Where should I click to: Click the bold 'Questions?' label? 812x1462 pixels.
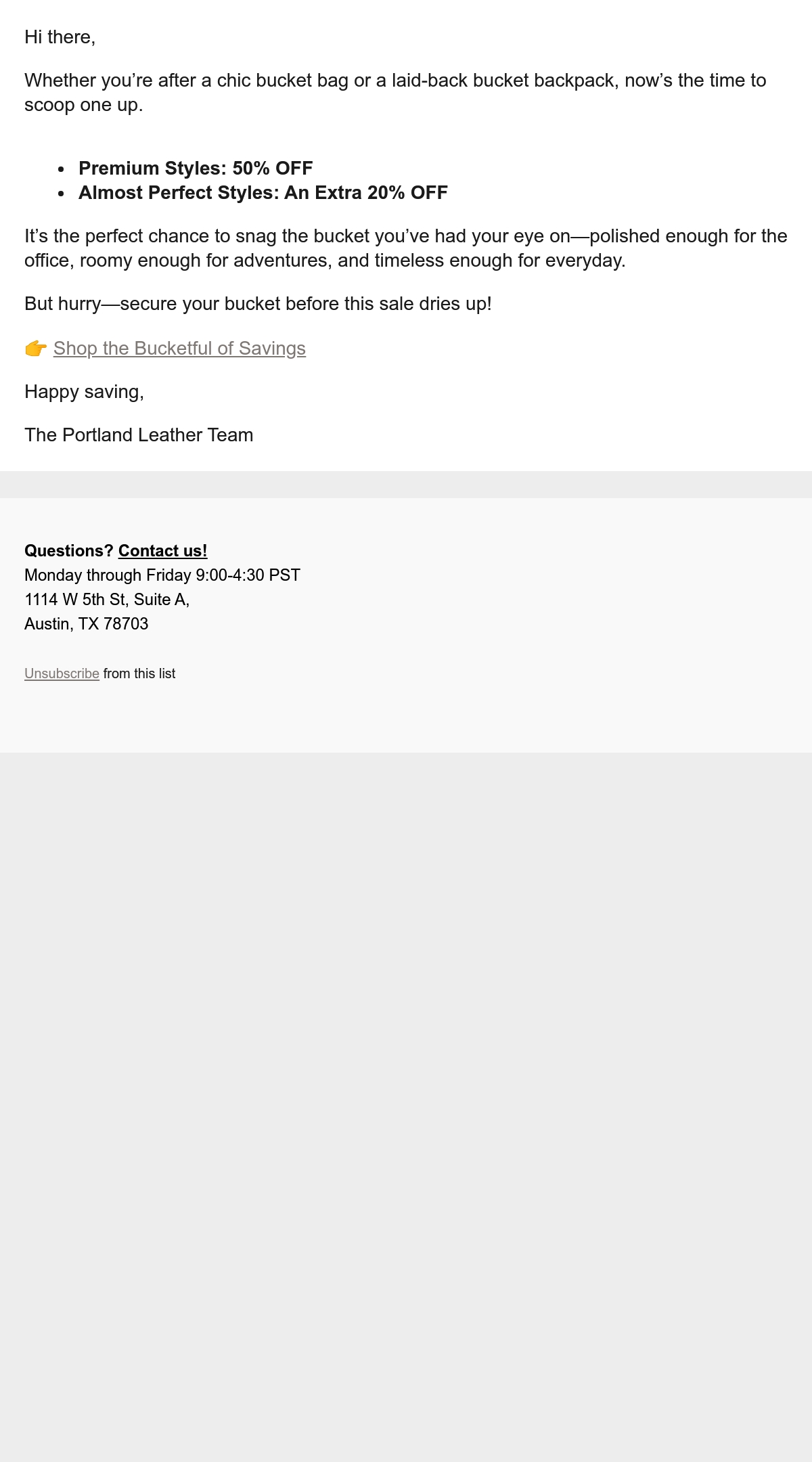pyautogui.click(x=68, y=551)
